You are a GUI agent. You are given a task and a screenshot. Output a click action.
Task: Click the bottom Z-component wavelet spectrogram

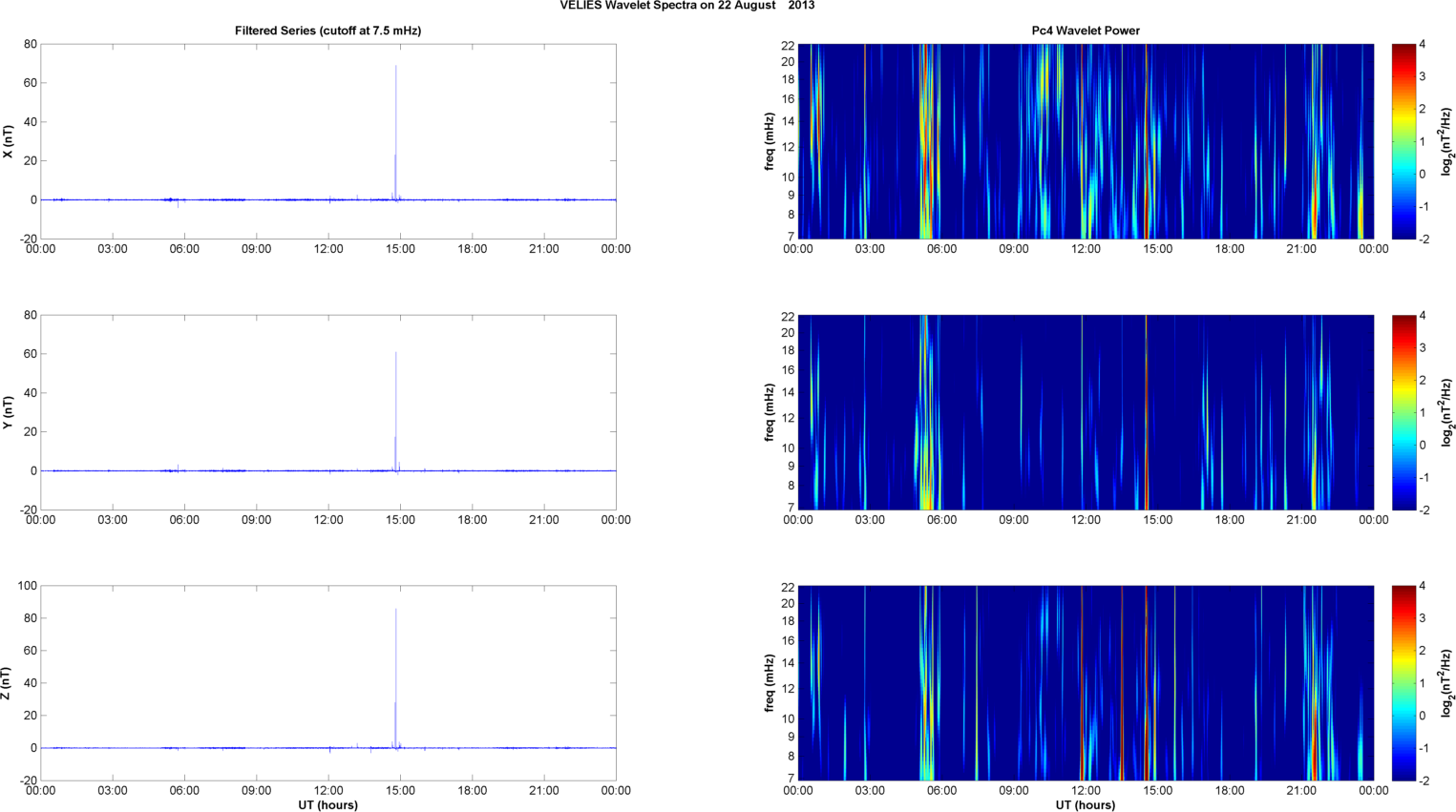click(x=1086, y=683)
